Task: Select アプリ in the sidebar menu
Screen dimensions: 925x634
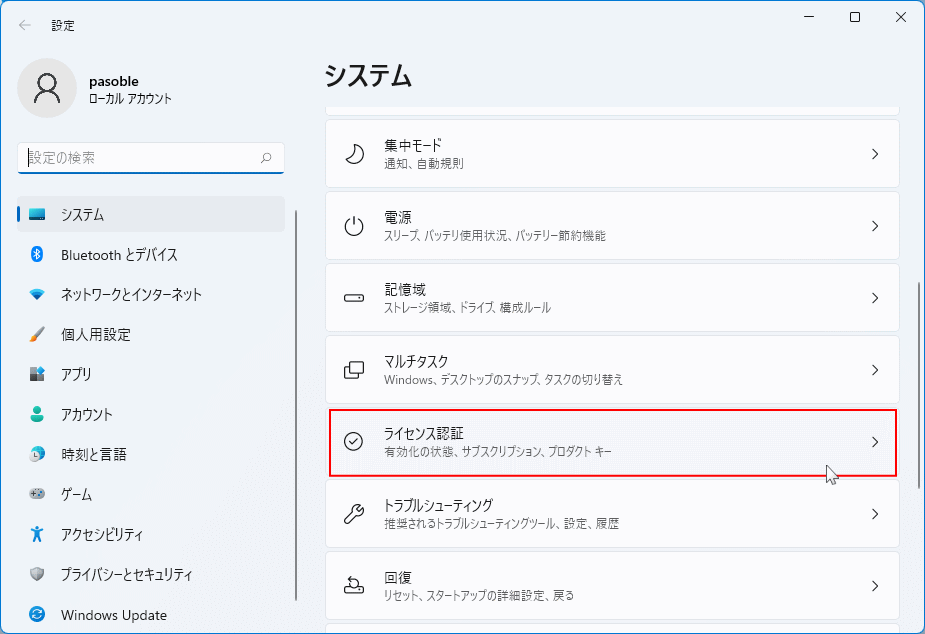Action: tap(76, 374)
